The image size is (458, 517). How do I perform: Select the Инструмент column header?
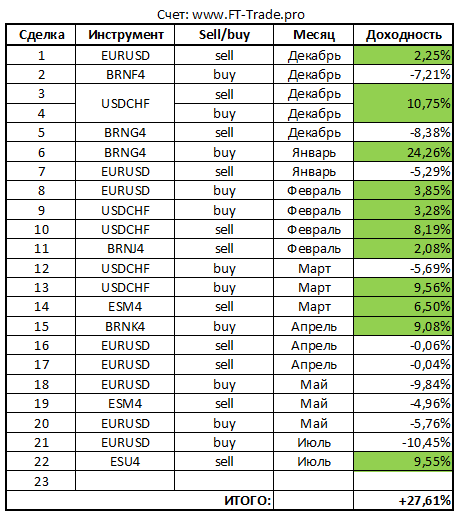[125, 35]
